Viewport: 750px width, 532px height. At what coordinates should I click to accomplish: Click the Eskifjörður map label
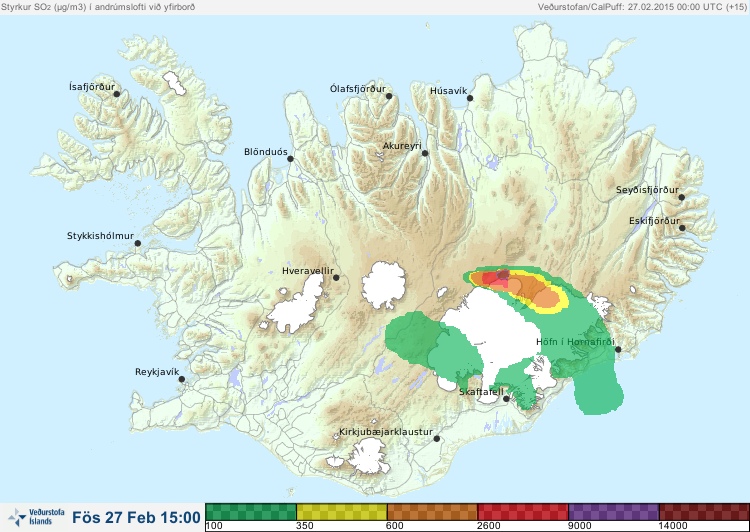[654, 221]
